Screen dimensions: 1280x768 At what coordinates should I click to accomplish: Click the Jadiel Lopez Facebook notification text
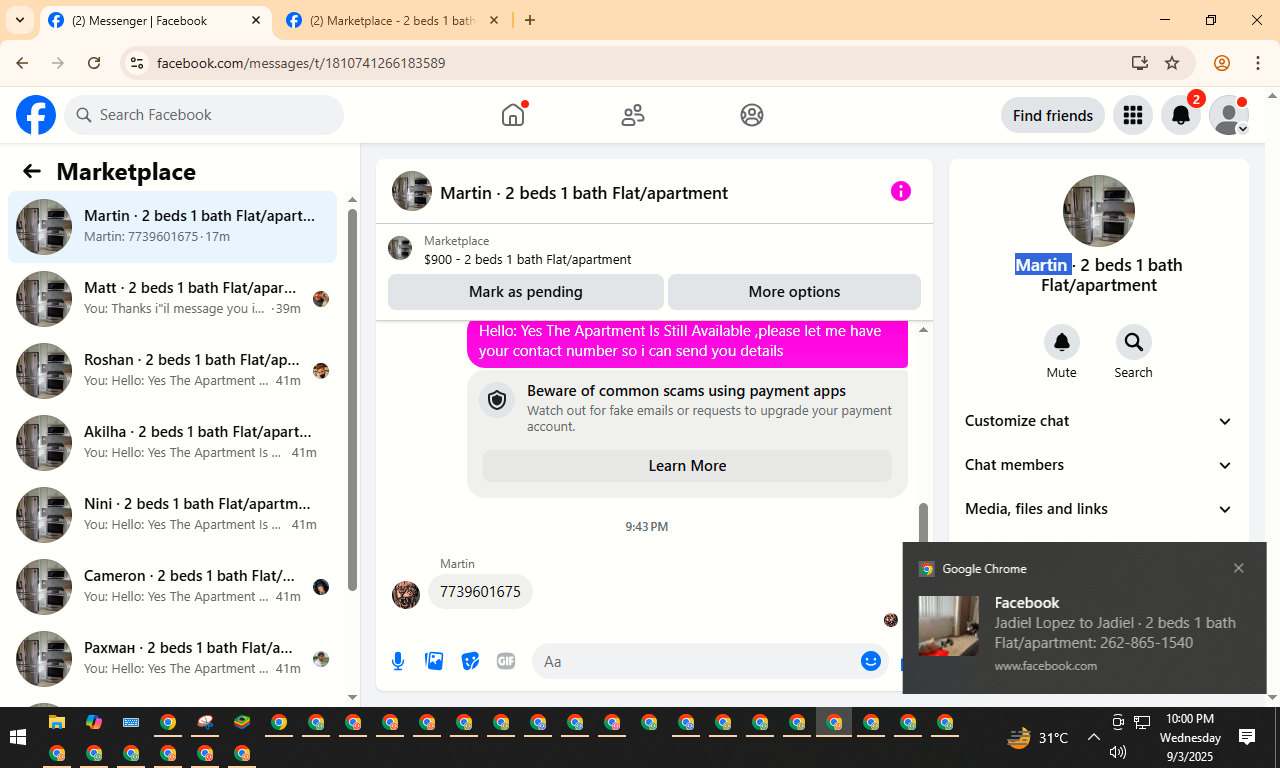coord(1115,632)
